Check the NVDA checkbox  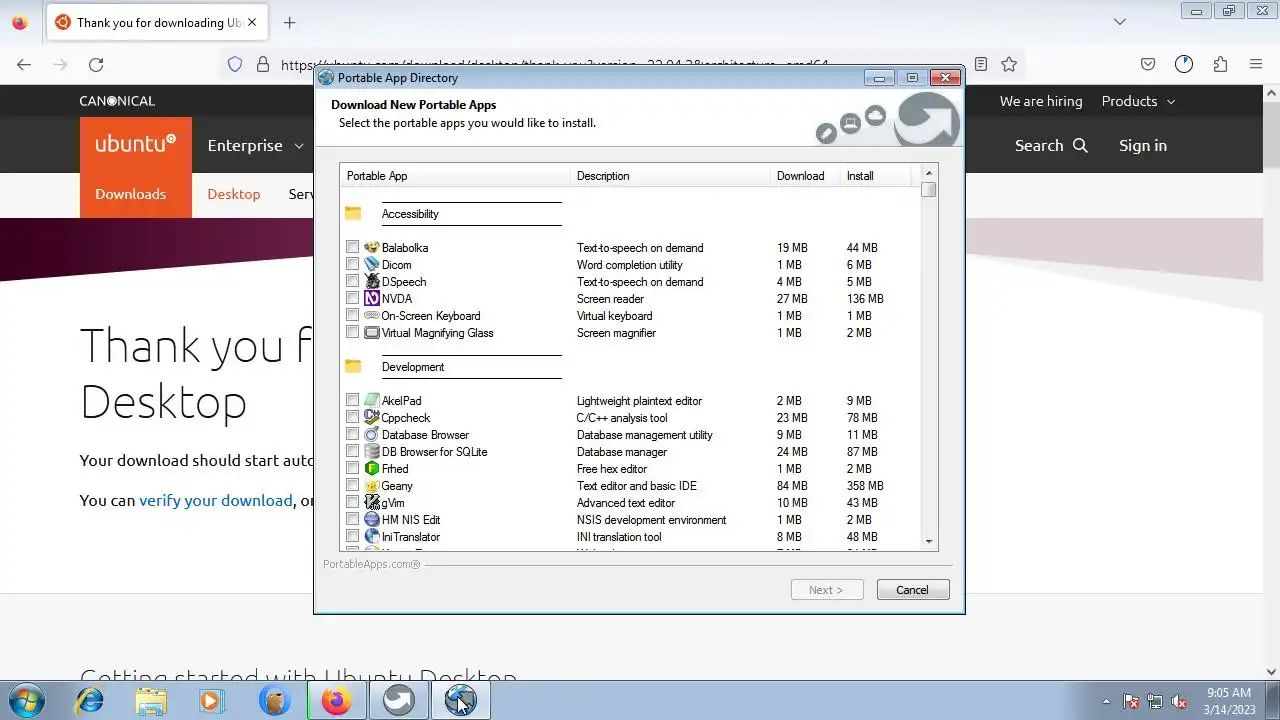pyautogui.click(x=352, y=298)
